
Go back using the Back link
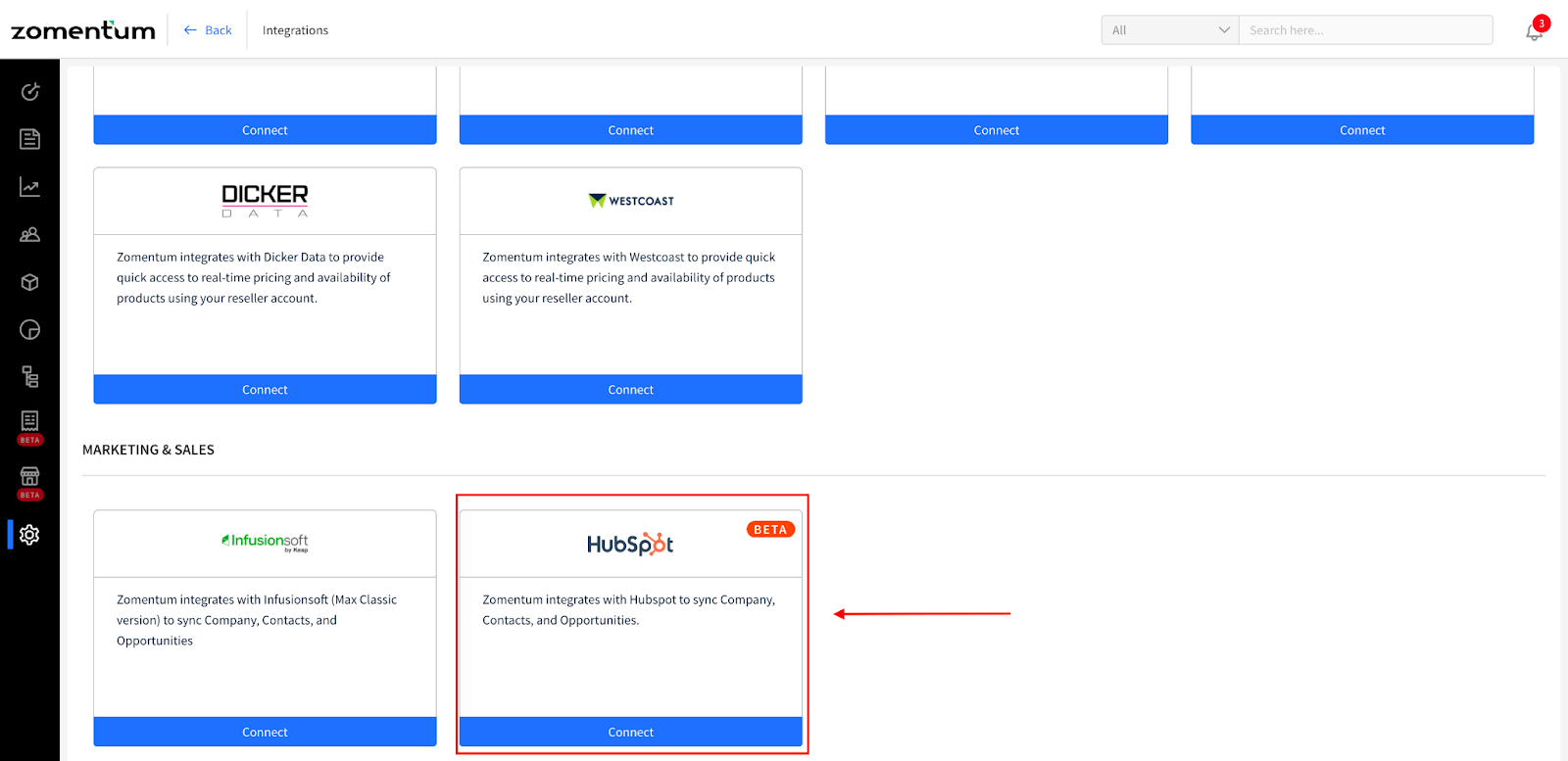coord(208,30)
